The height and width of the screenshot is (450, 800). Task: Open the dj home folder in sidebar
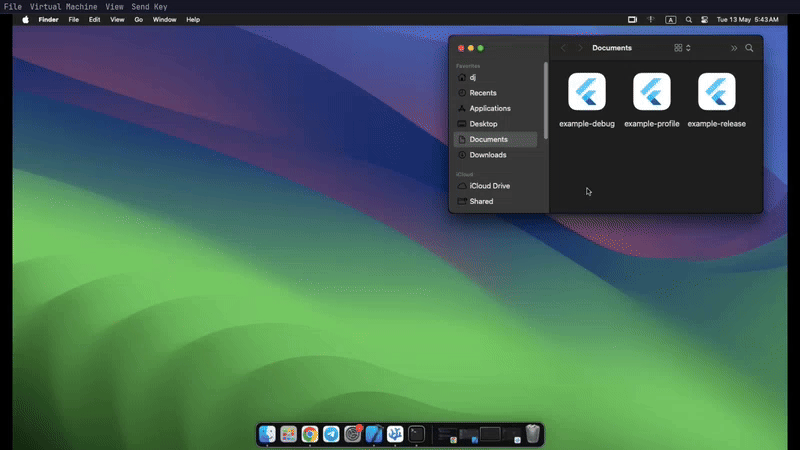(495, 78)
